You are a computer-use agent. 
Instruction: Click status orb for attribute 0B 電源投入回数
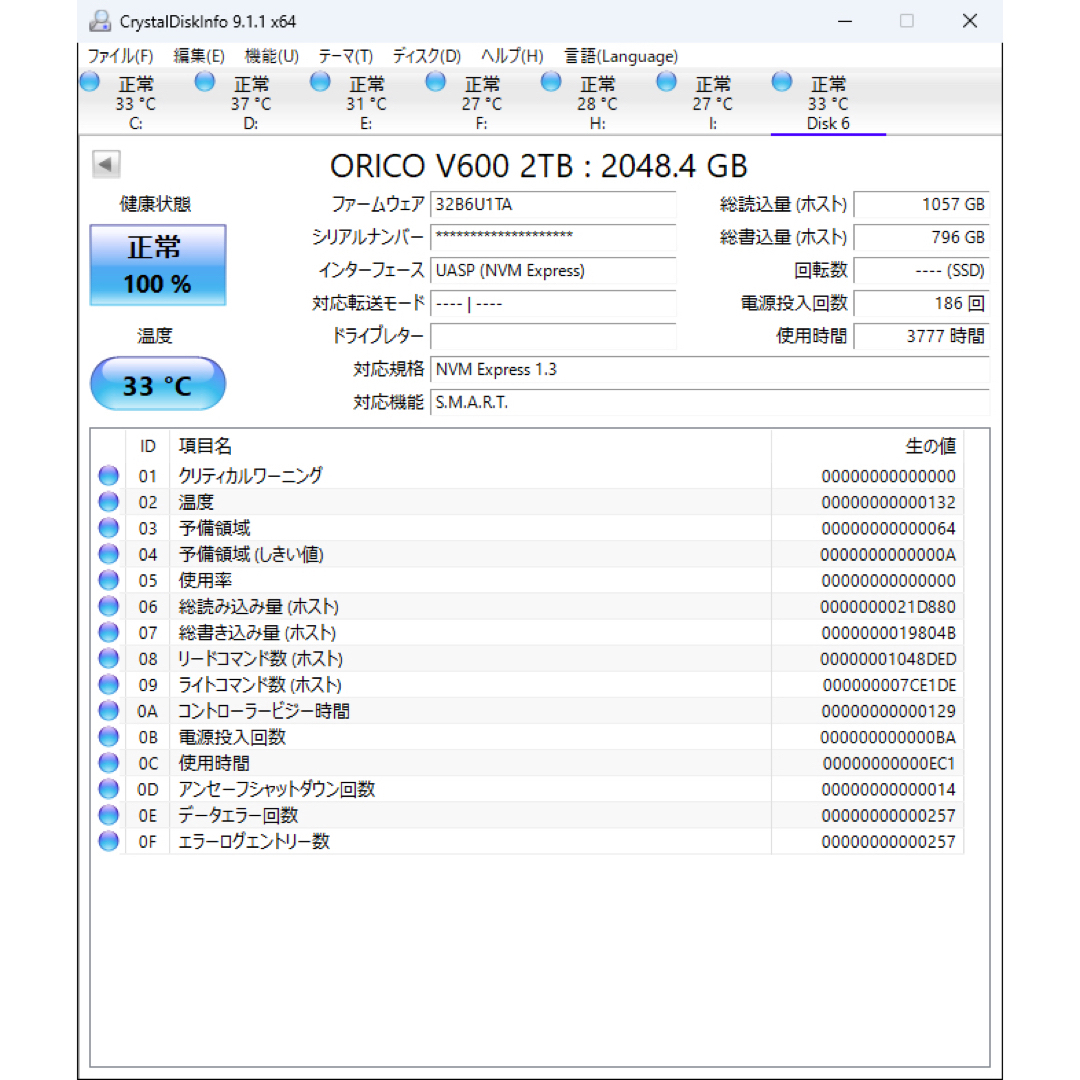108,737
